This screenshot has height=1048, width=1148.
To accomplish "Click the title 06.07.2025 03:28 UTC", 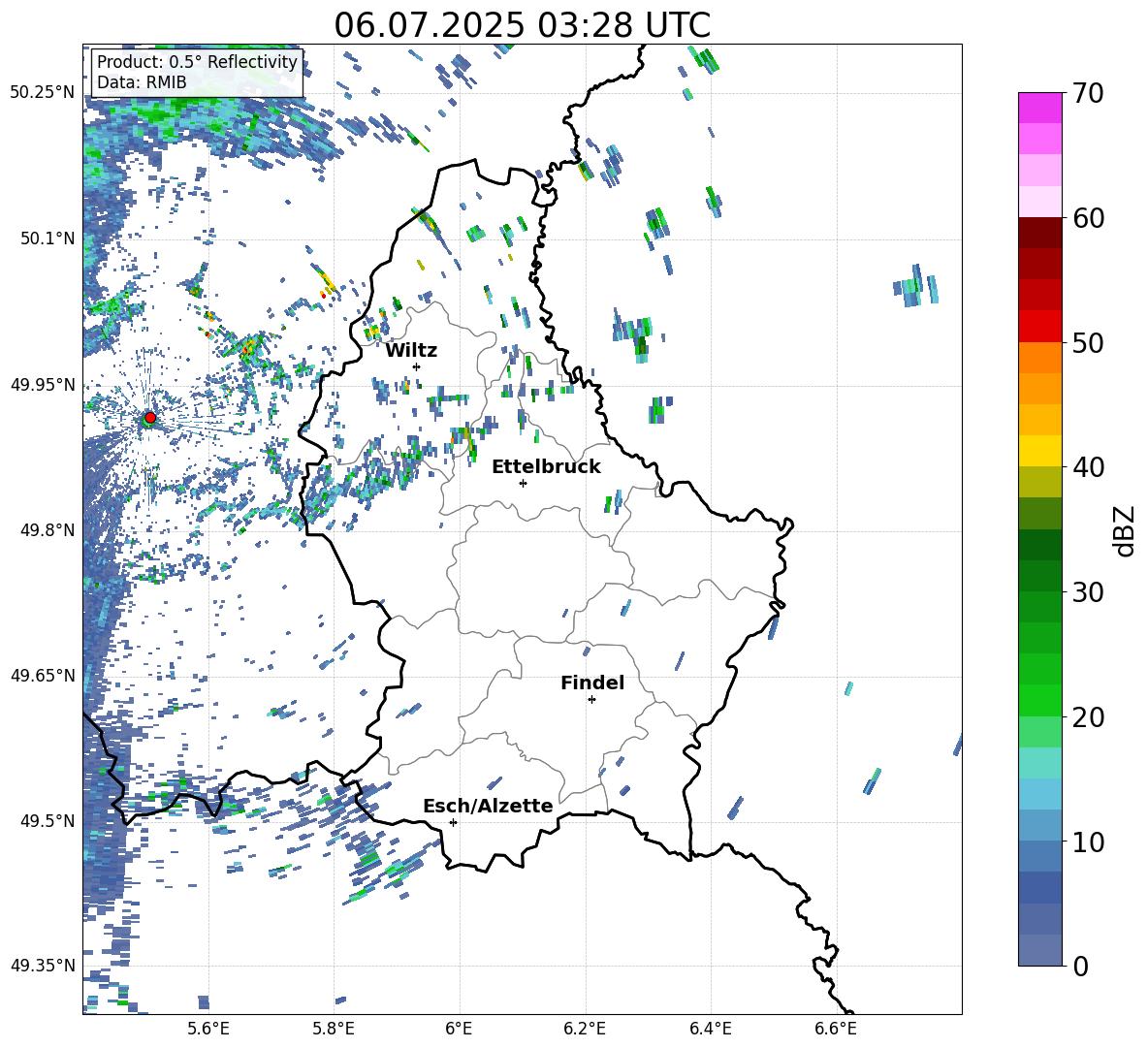I will point(522,25).
